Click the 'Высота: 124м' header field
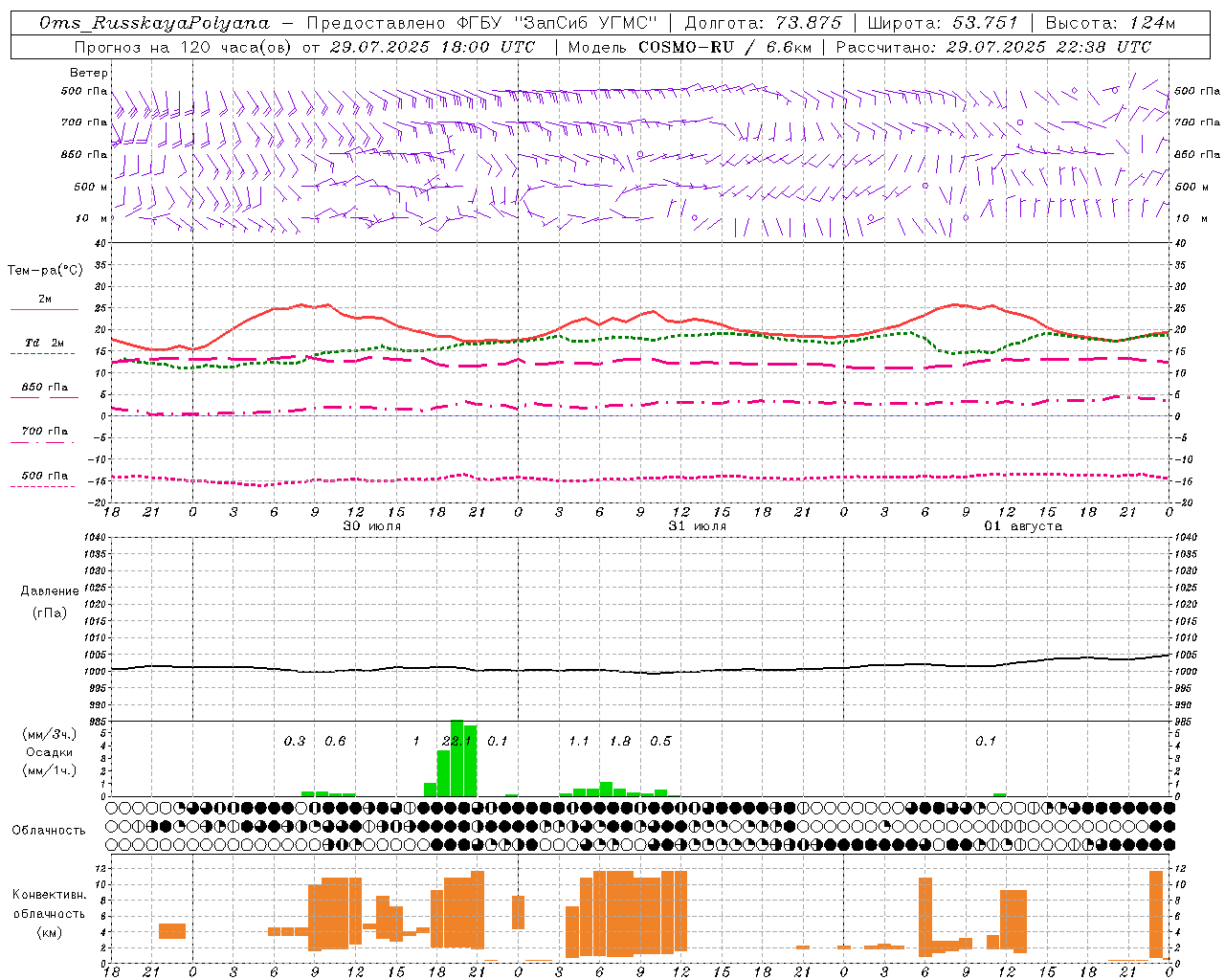The image size is (1225, 980). click(x=1110, y=23)
